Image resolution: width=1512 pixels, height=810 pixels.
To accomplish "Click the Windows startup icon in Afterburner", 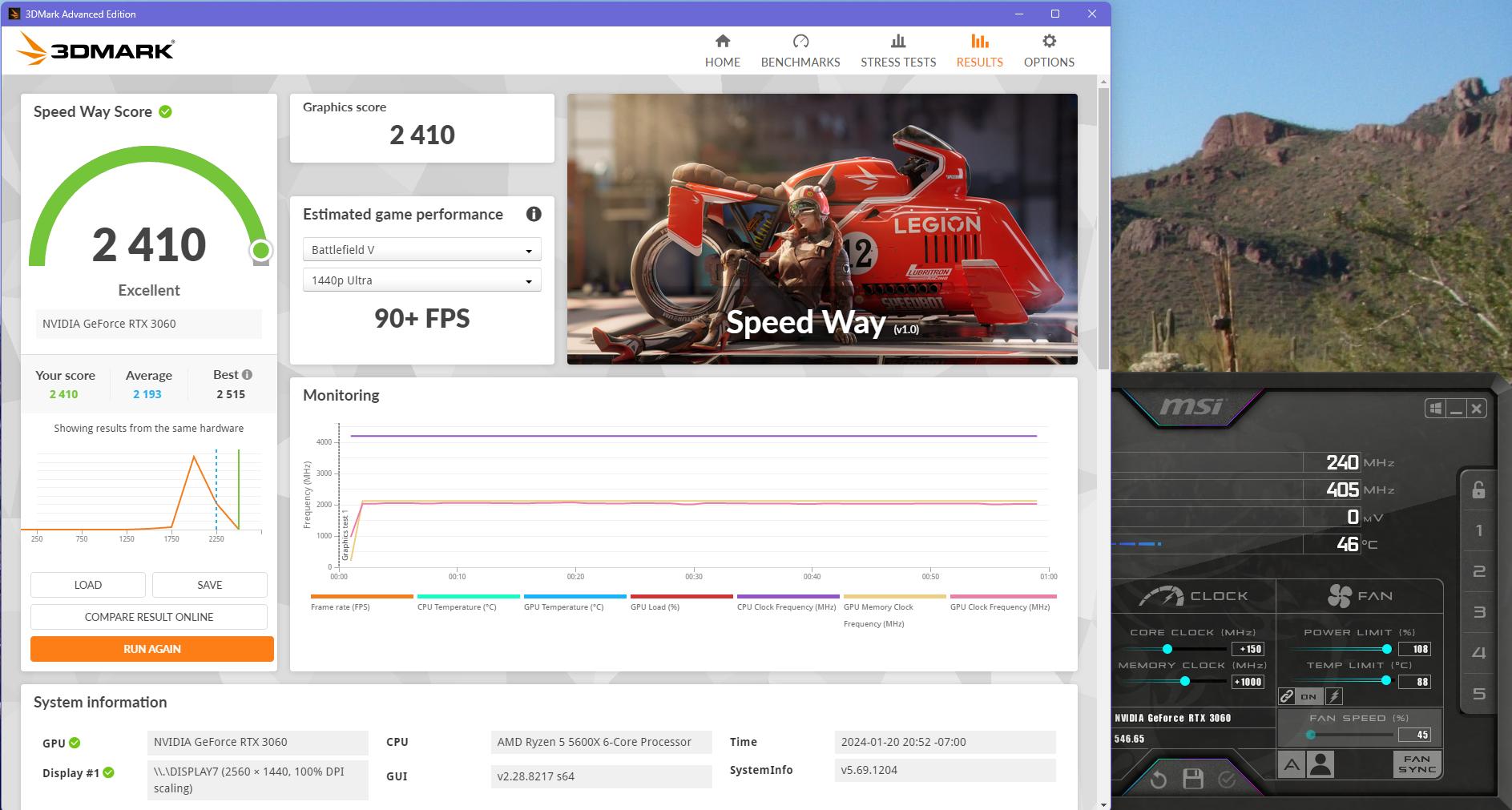I will (x=1435, y=409).
